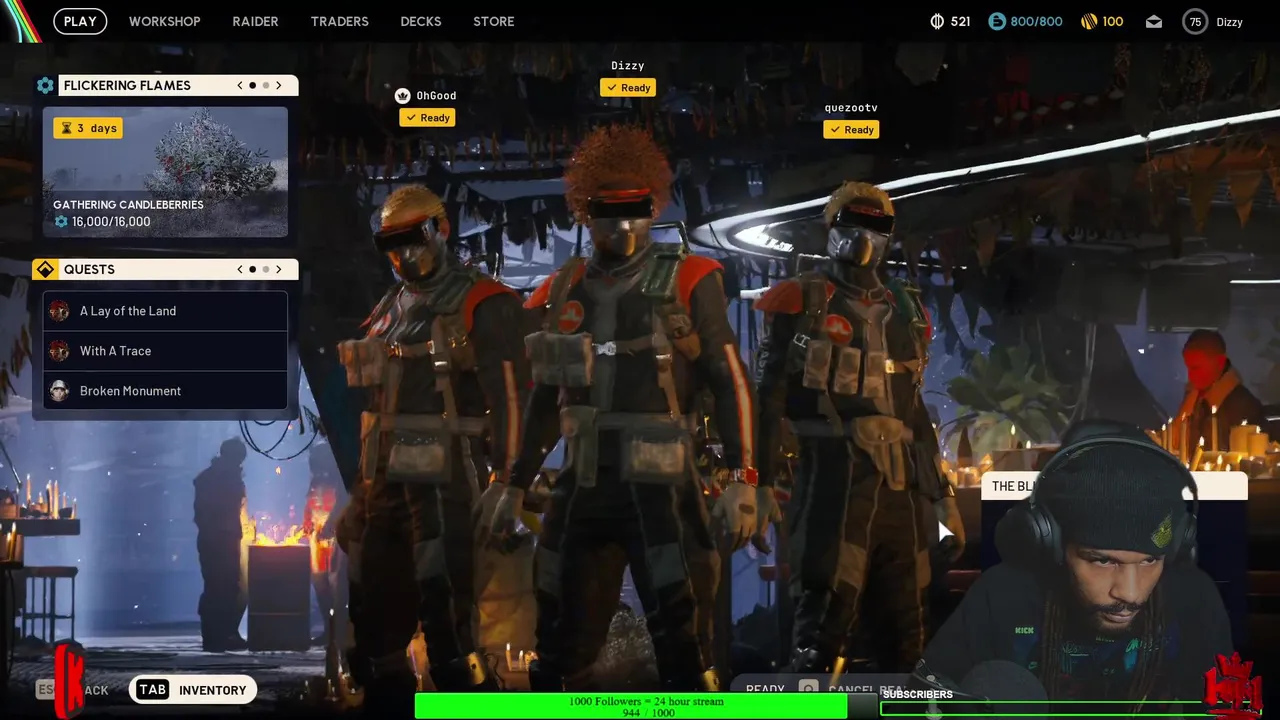Image resolution: width=1280 pixels, height=720 pixels.
Task: Click the crown icon next to OhGood
Action: [x=403, y=96]
